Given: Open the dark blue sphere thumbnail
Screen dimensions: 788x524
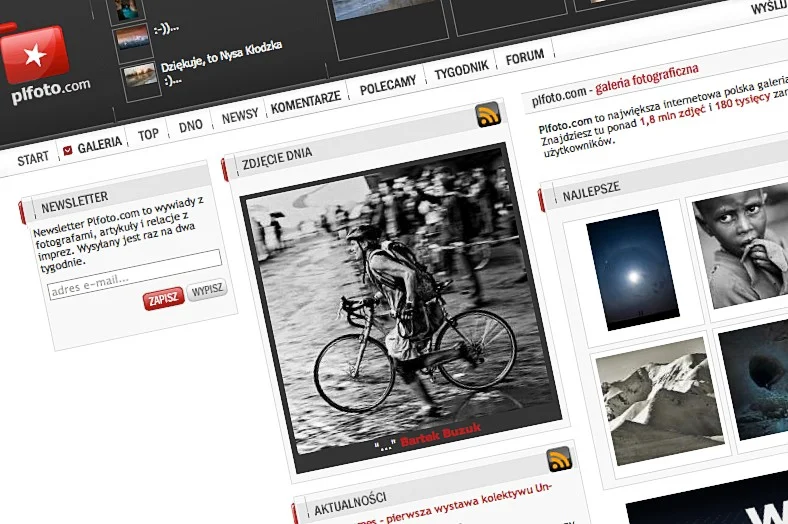Looking at the screenshot, I should (754, 379).
